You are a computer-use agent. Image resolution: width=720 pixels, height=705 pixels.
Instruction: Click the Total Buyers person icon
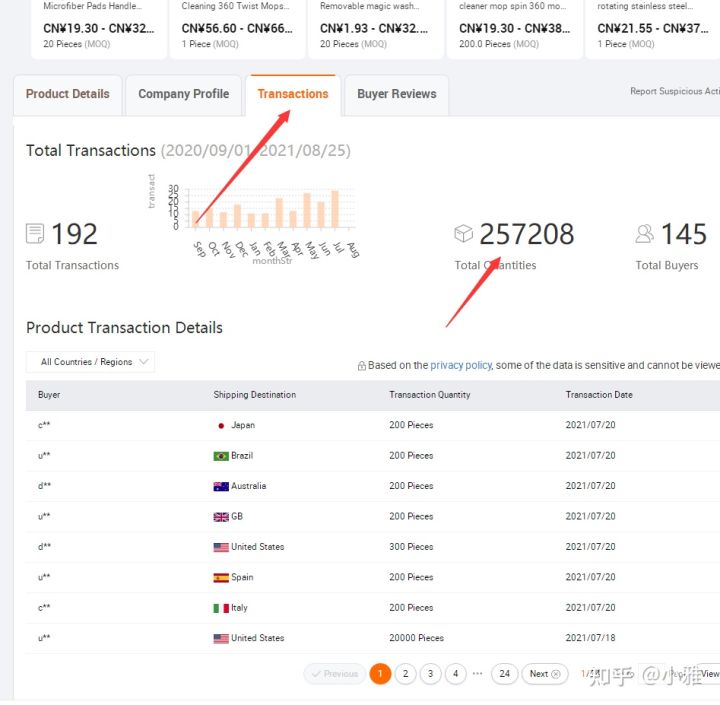pos(645,234)
